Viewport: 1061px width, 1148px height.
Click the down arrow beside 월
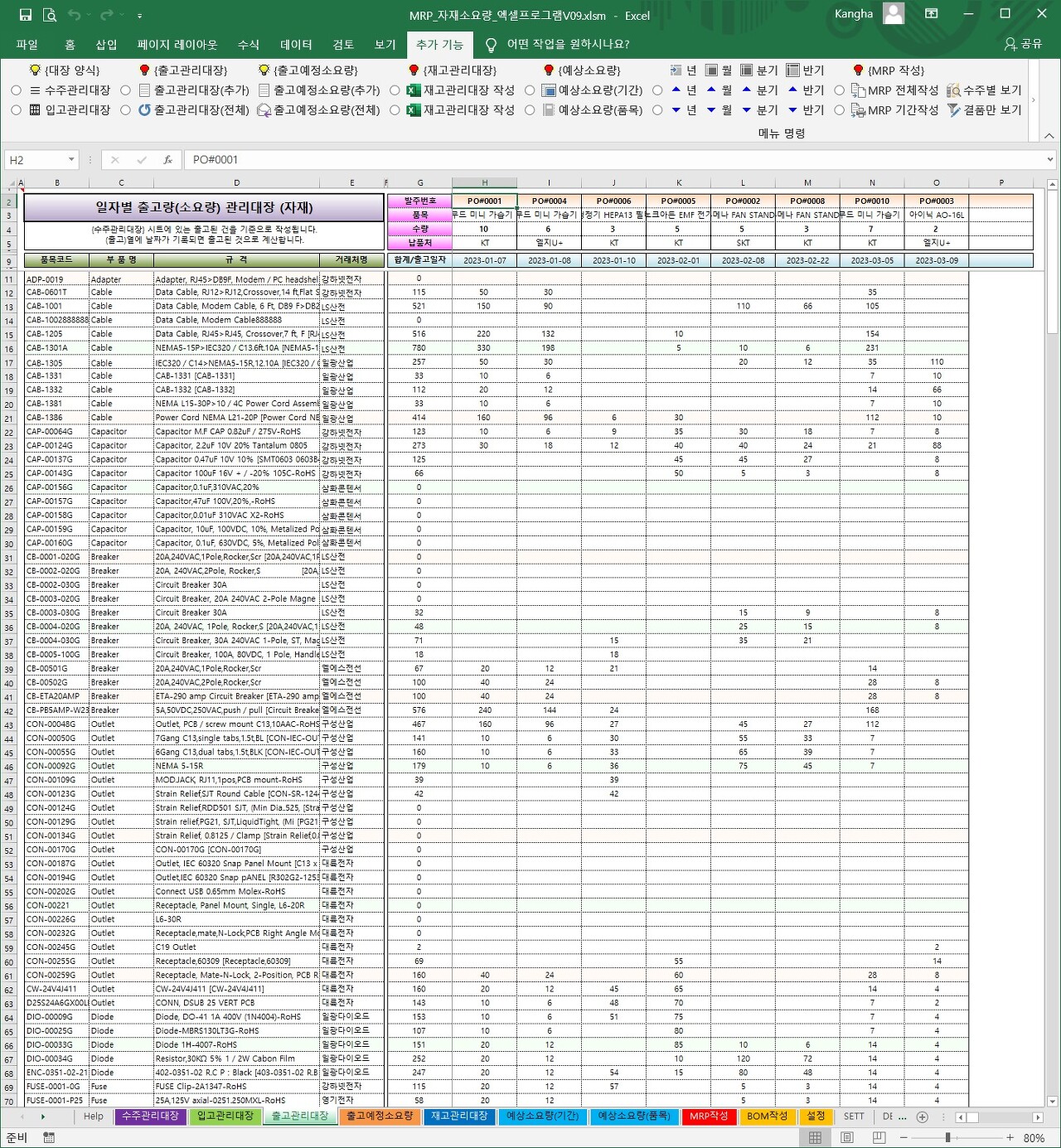[x=711, y=109]
